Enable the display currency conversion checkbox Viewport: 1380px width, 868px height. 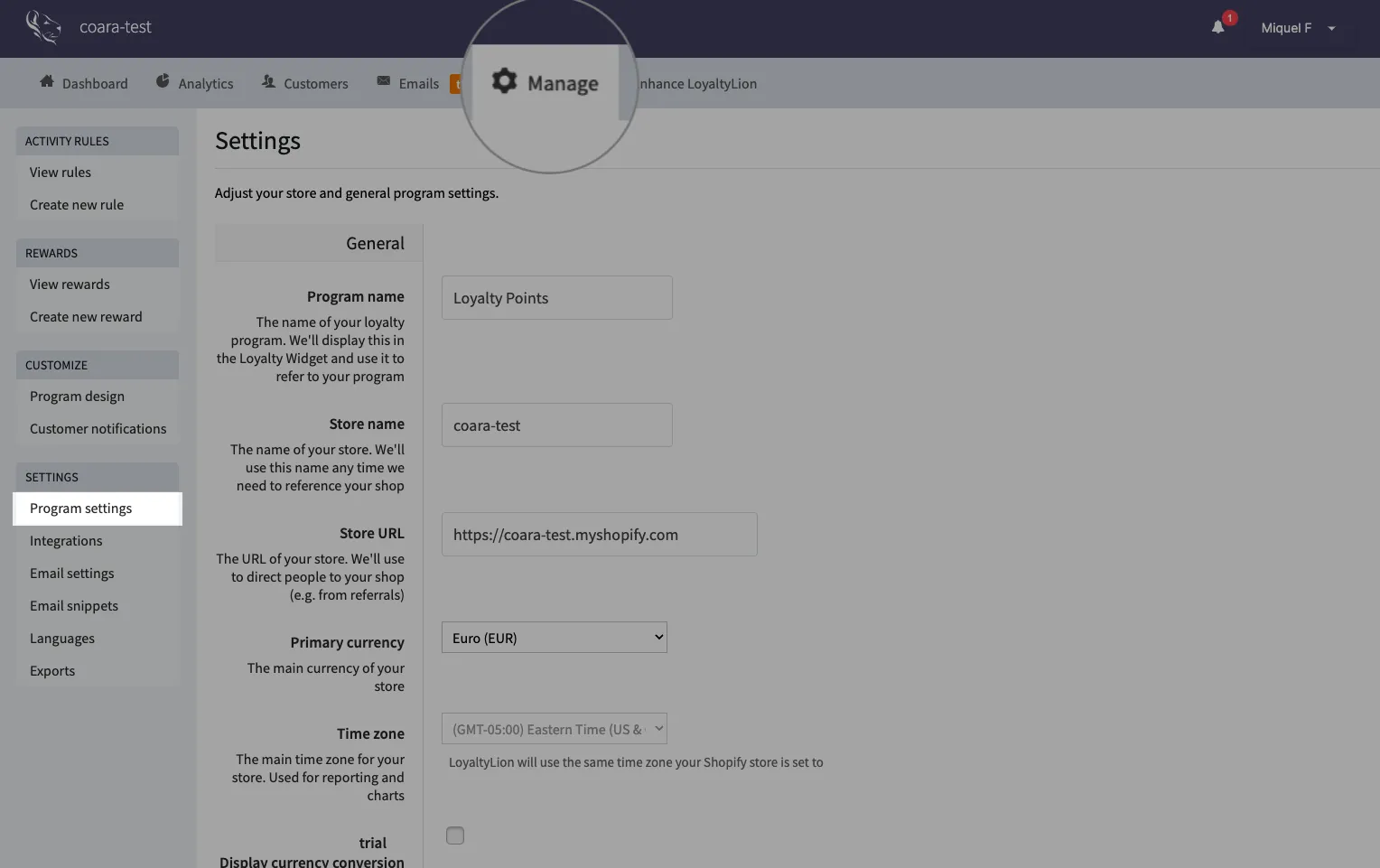(455, 835)
